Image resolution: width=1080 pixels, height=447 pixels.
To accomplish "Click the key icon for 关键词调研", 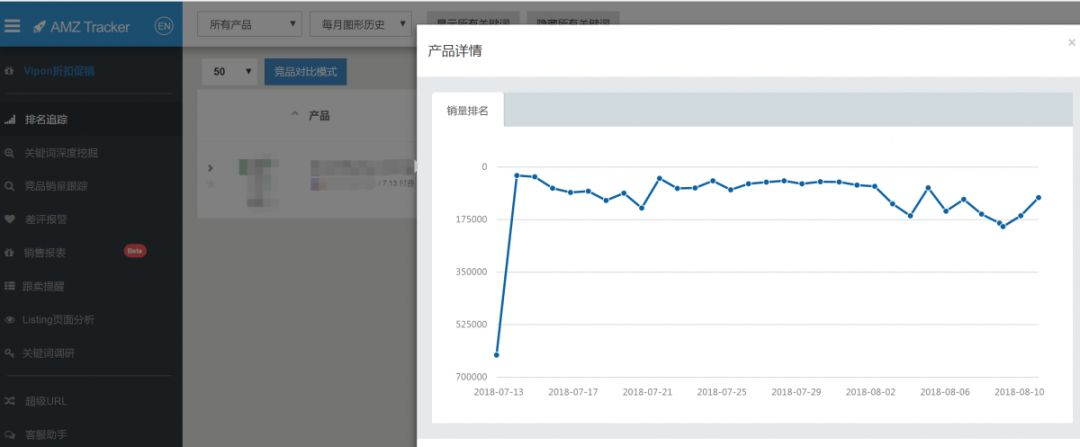I will click(x=9, y=353).
